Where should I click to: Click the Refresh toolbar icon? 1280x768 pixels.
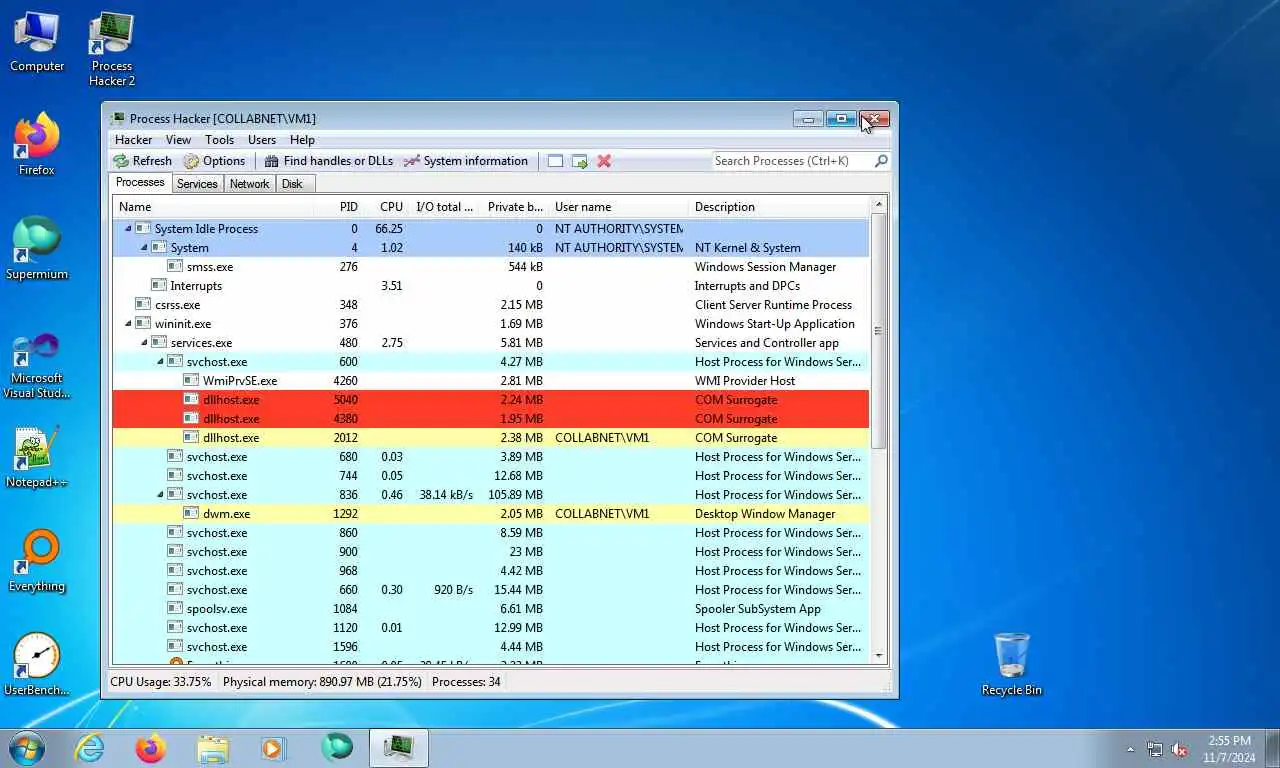coord(121,161)
